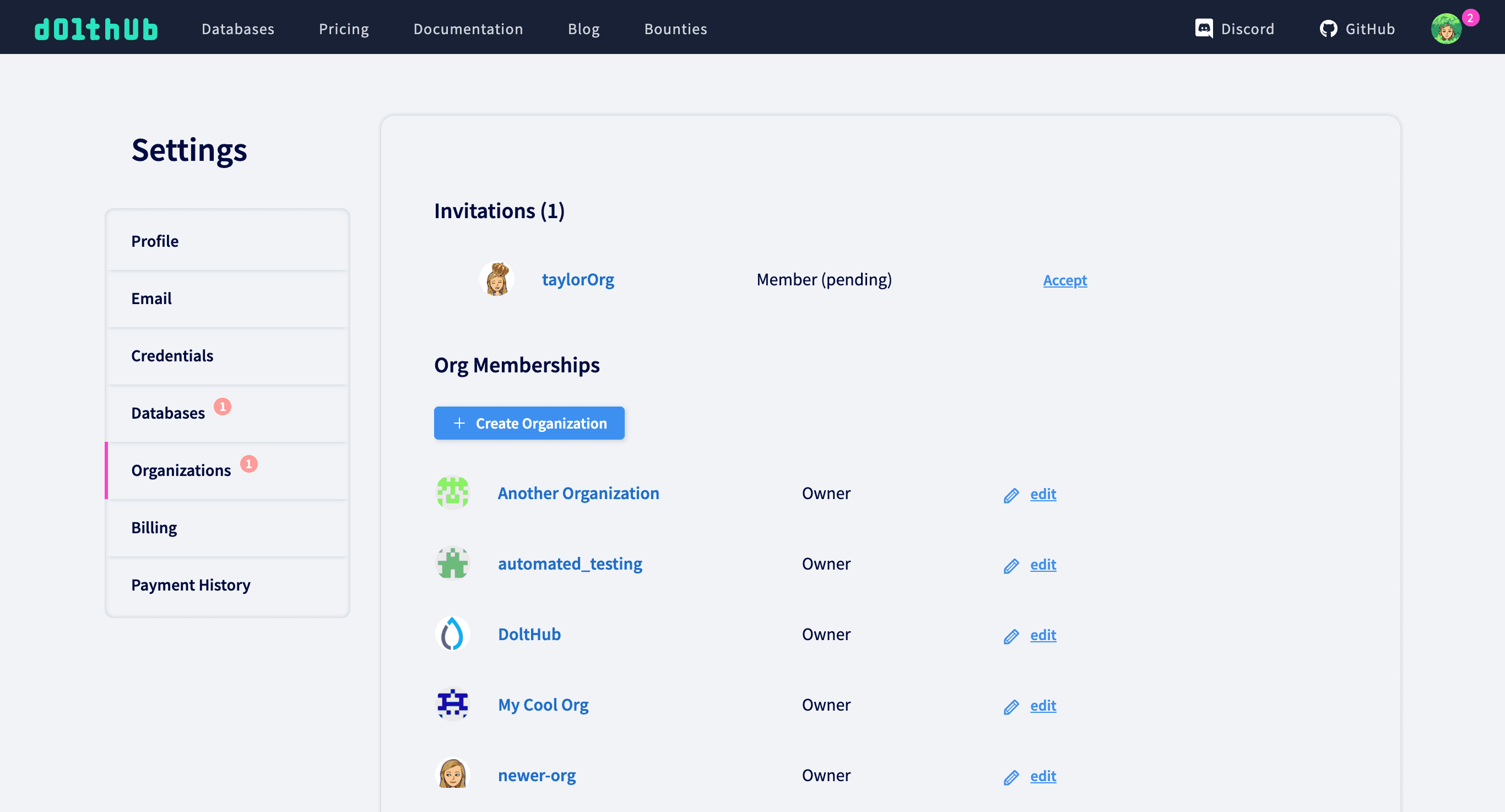1505x812 pixels.
Task: Open Databases in the top navigation
Action: [x=238, y=29]
